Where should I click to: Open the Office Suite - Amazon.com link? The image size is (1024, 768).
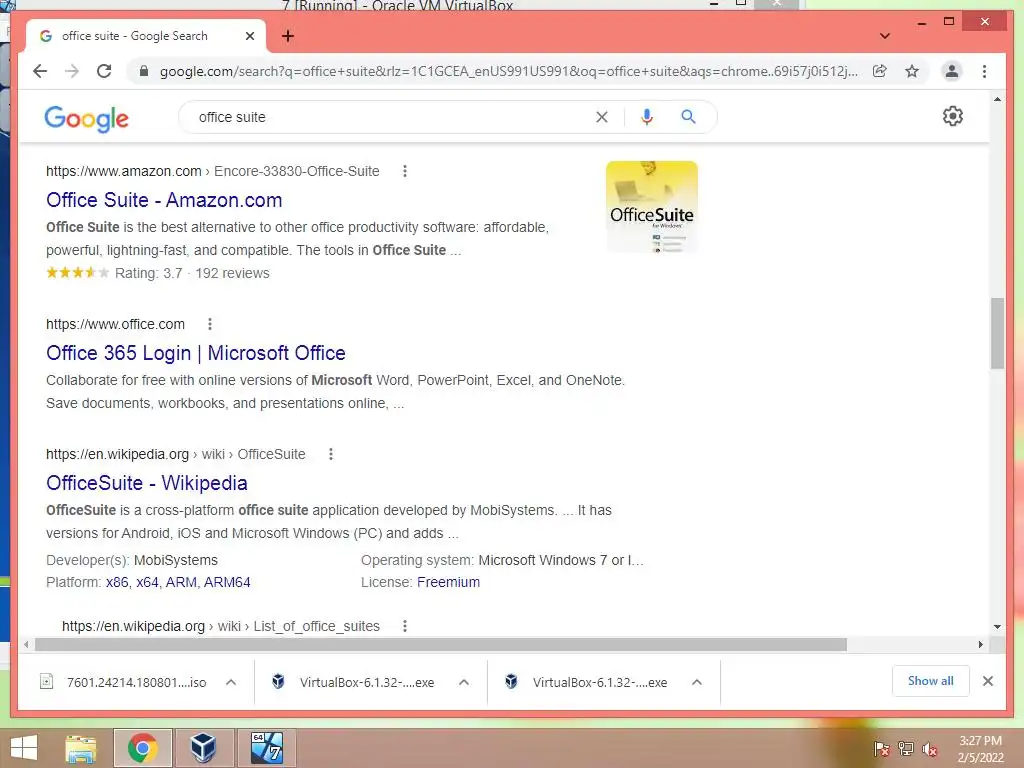164,200
